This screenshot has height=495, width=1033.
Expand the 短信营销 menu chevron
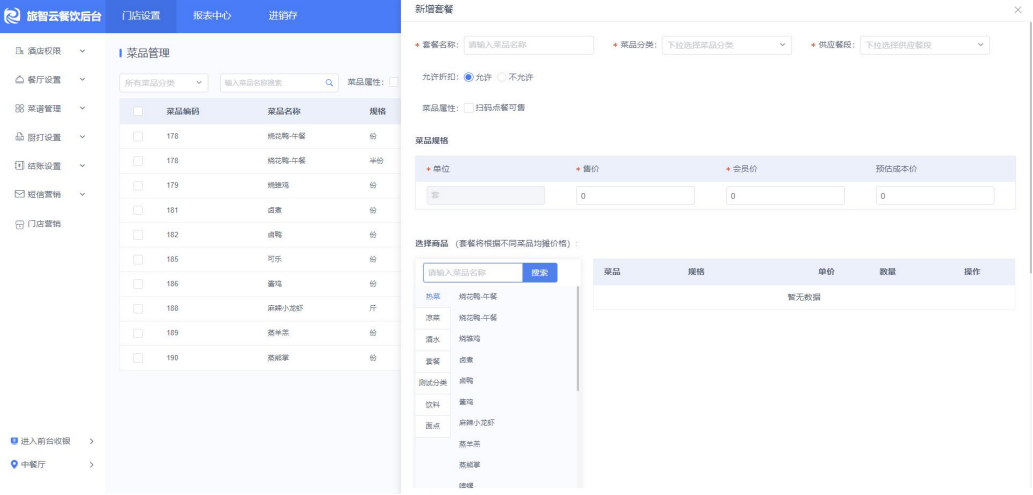[82, 194]
